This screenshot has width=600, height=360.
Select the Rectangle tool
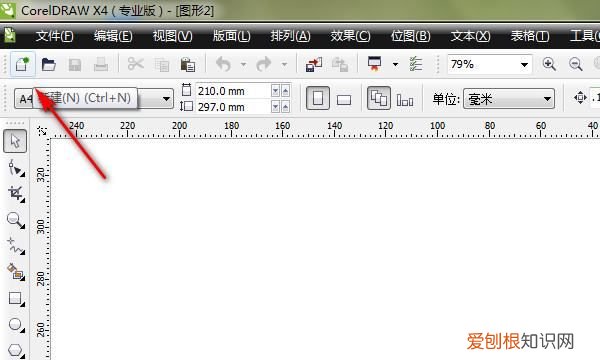click(16, 298)
